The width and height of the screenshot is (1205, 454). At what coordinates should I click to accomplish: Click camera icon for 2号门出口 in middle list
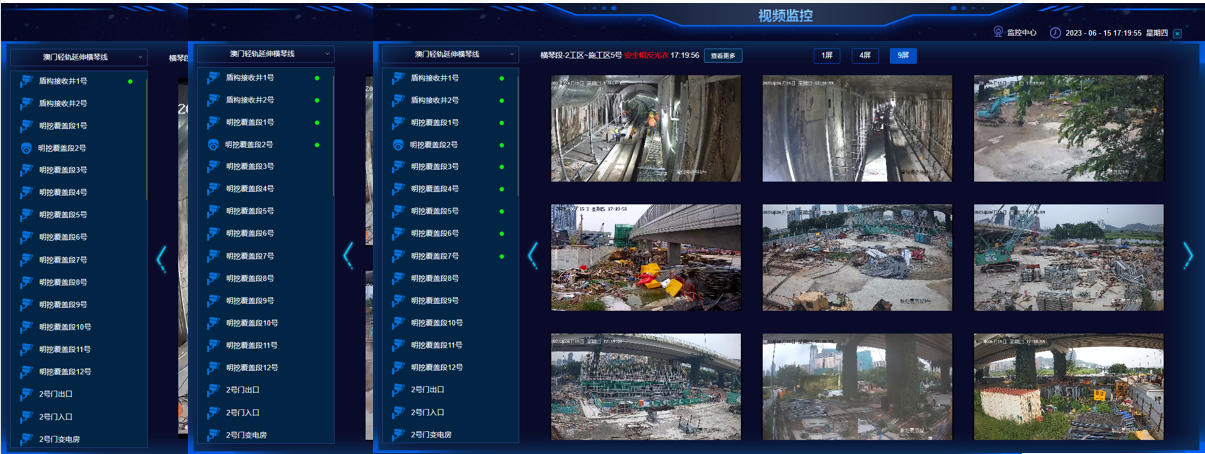[x=213, y=390]
